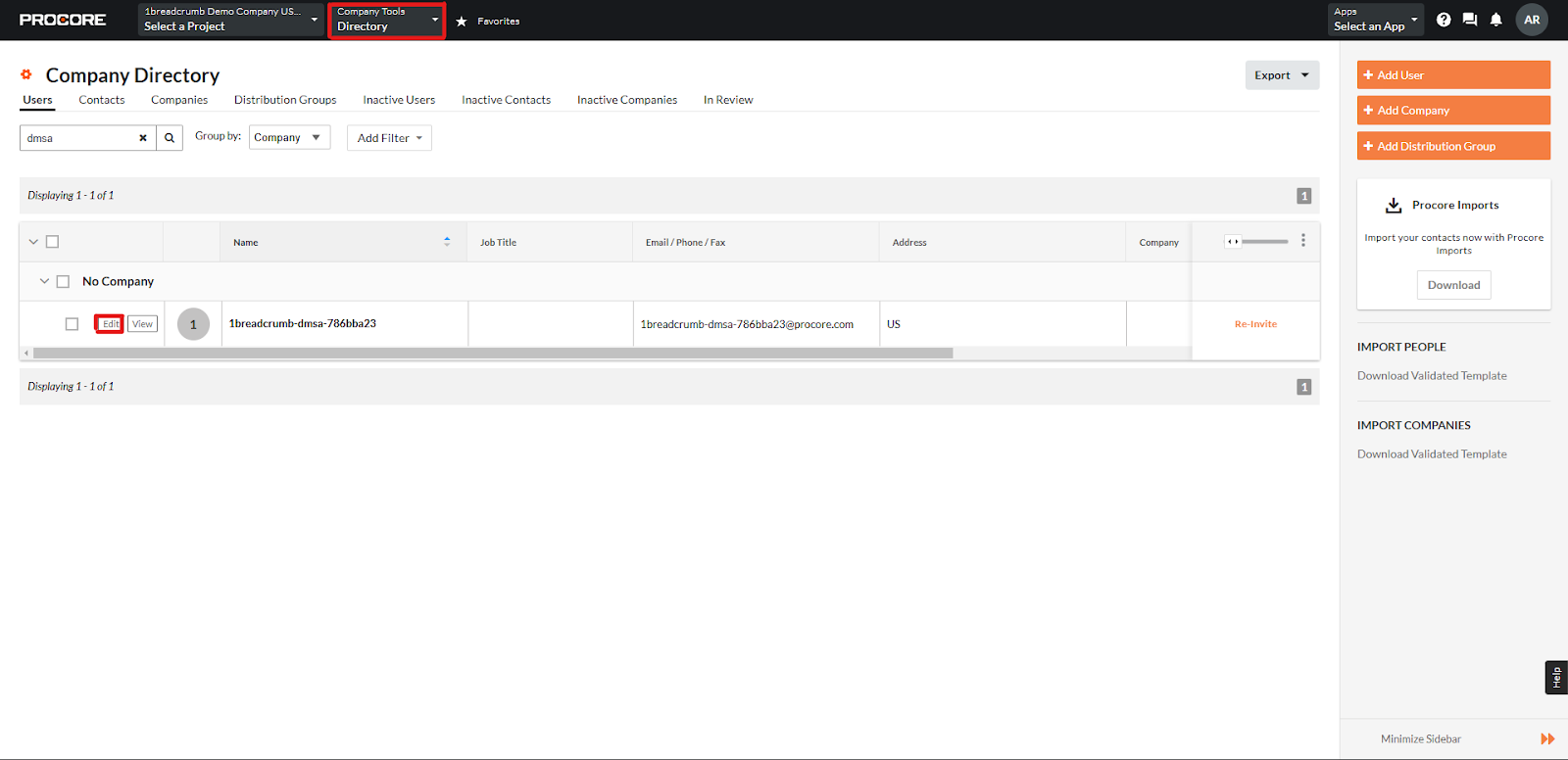Open the Company Directory settings gear
The width and height of the screenshot is (1568, 760).
tap(26, 74)
